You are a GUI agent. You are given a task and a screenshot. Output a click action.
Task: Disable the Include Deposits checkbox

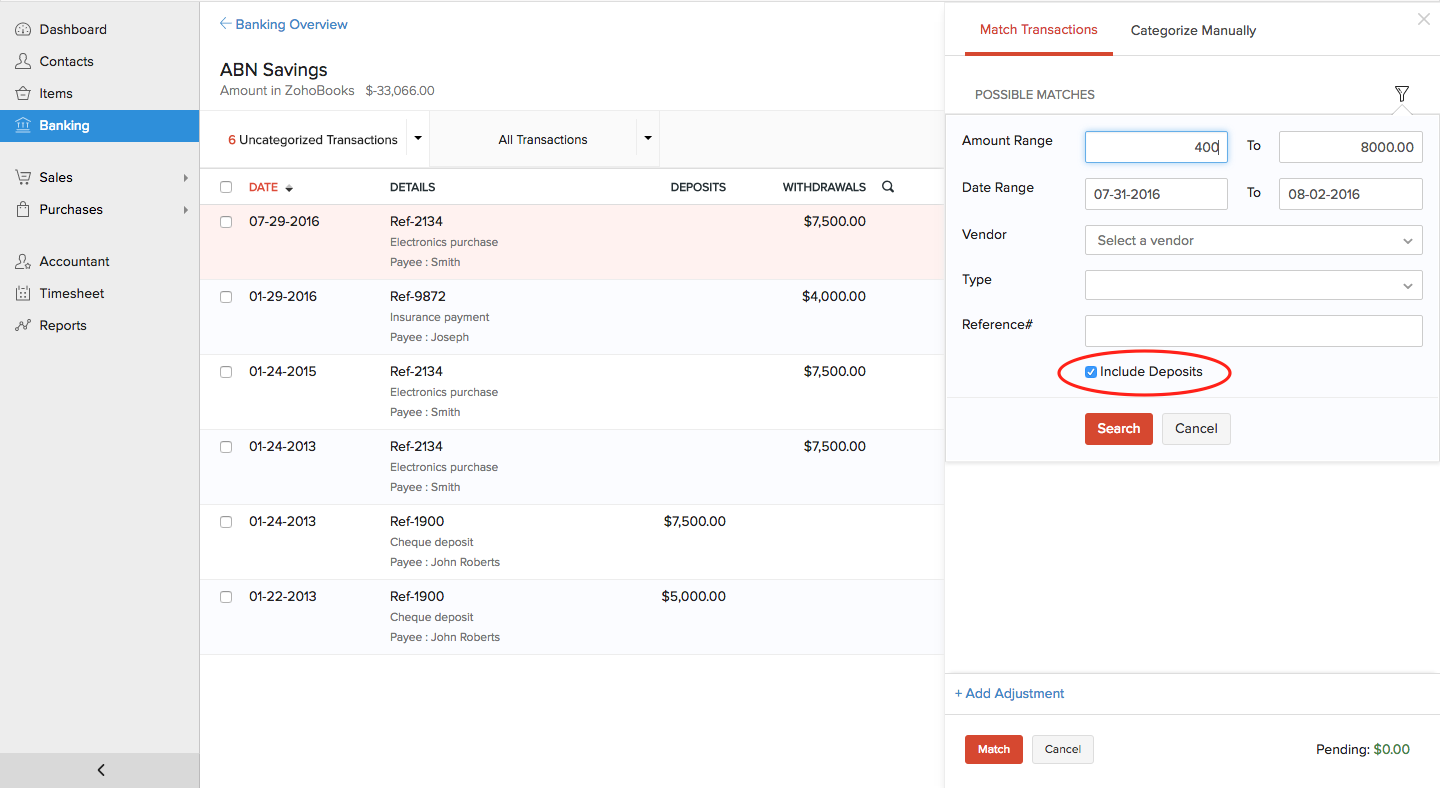[x=1091, y=371]
